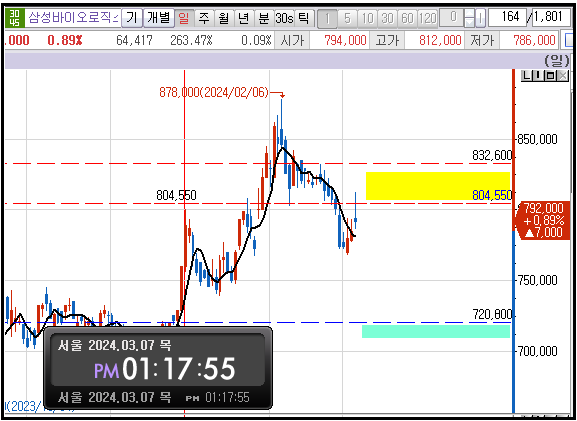Image resolution: width=577 pixels, height=421 pixels.
Task: Click the narrow bar button after stepper
Action: 480,18
